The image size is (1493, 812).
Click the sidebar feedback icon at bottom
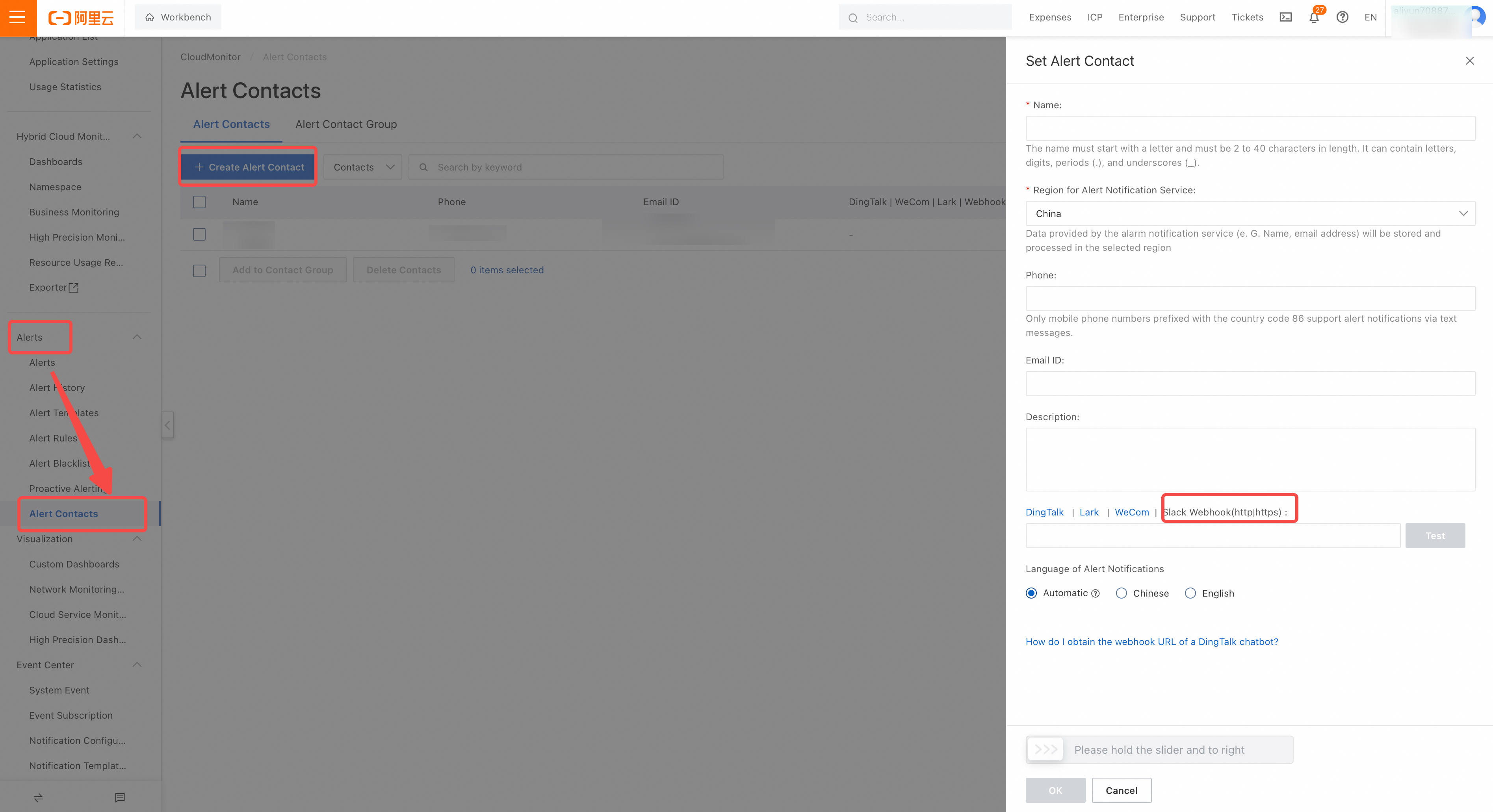coord(120,797)
